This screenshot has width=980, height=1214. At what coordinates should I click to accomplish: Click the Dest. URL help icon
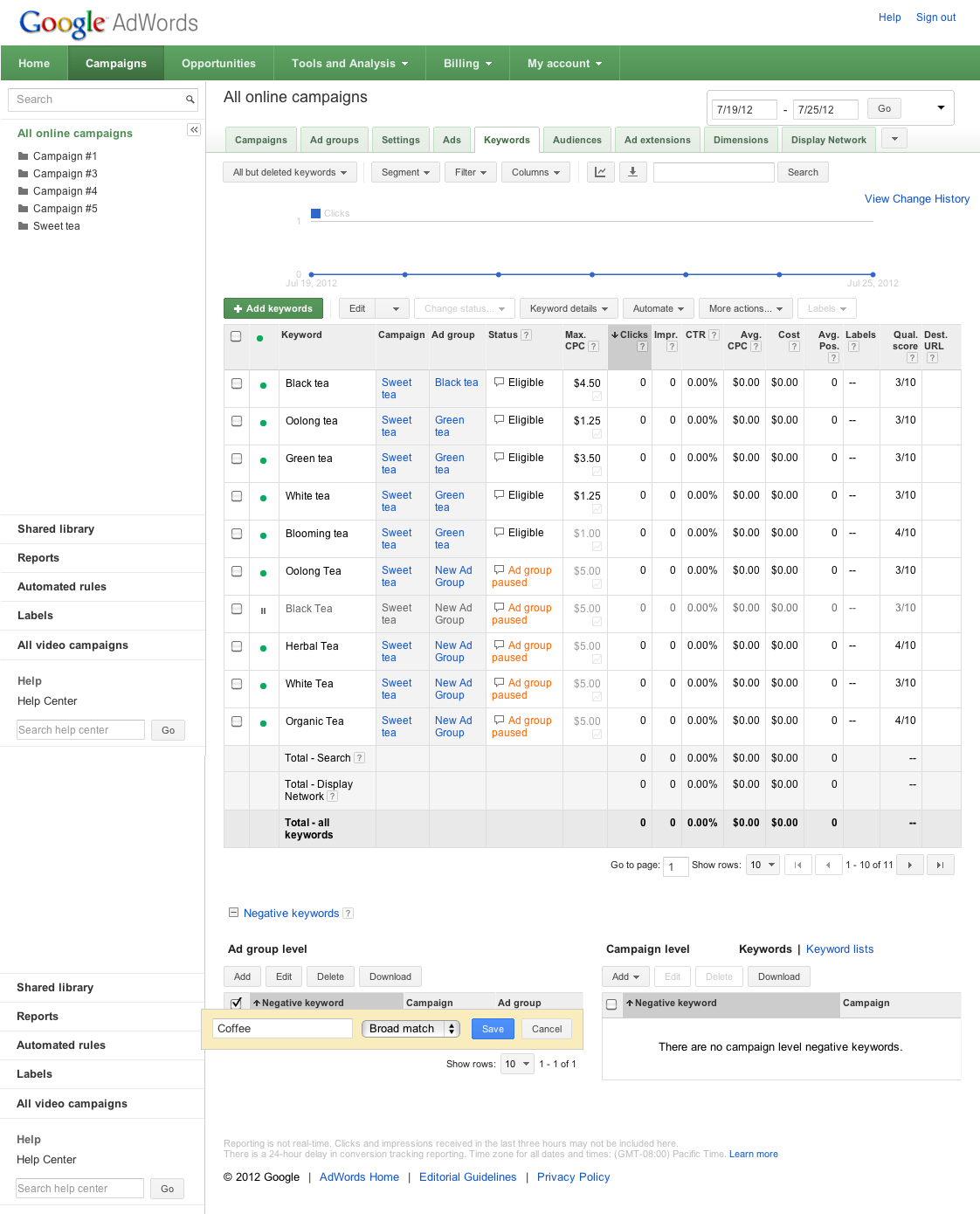[932, 358]
